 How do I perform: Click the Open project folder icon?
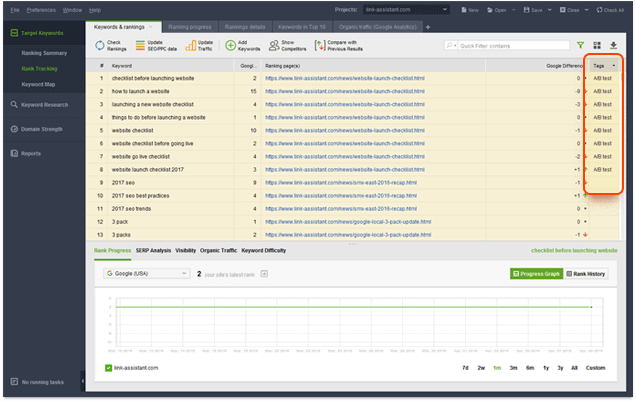click(490, 10)
